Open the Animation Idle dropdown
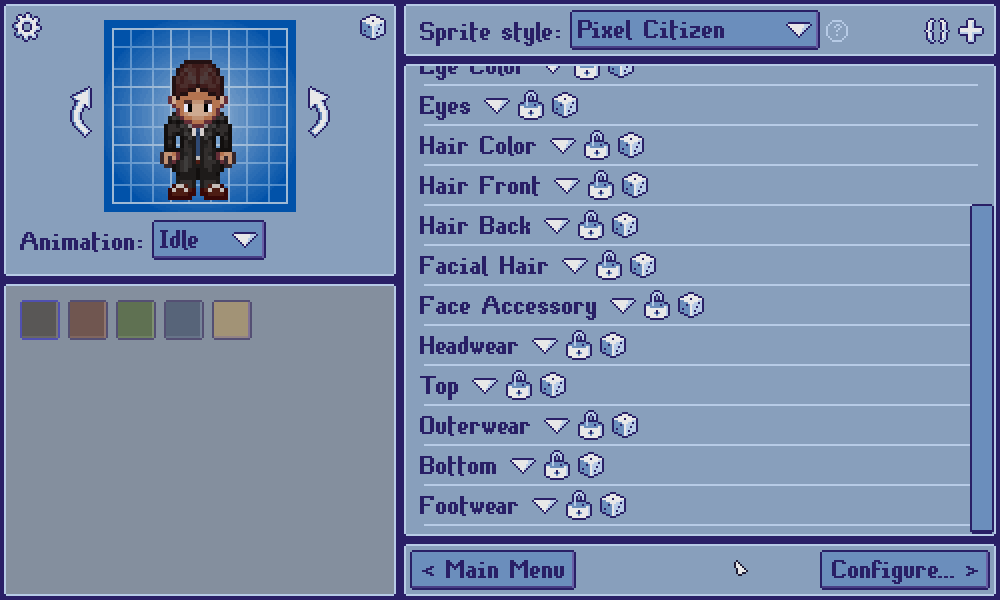Viewport: 1000px width, 600px height. [x=209, y=240]
